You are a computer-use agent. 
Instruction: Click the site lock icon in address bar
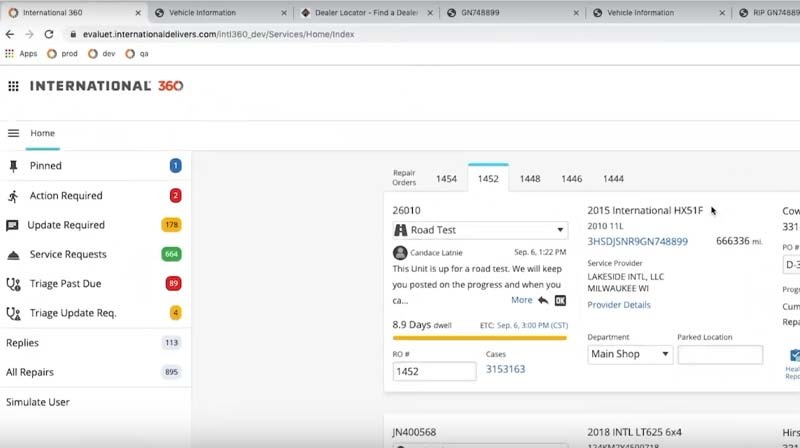tap(73, 34)
